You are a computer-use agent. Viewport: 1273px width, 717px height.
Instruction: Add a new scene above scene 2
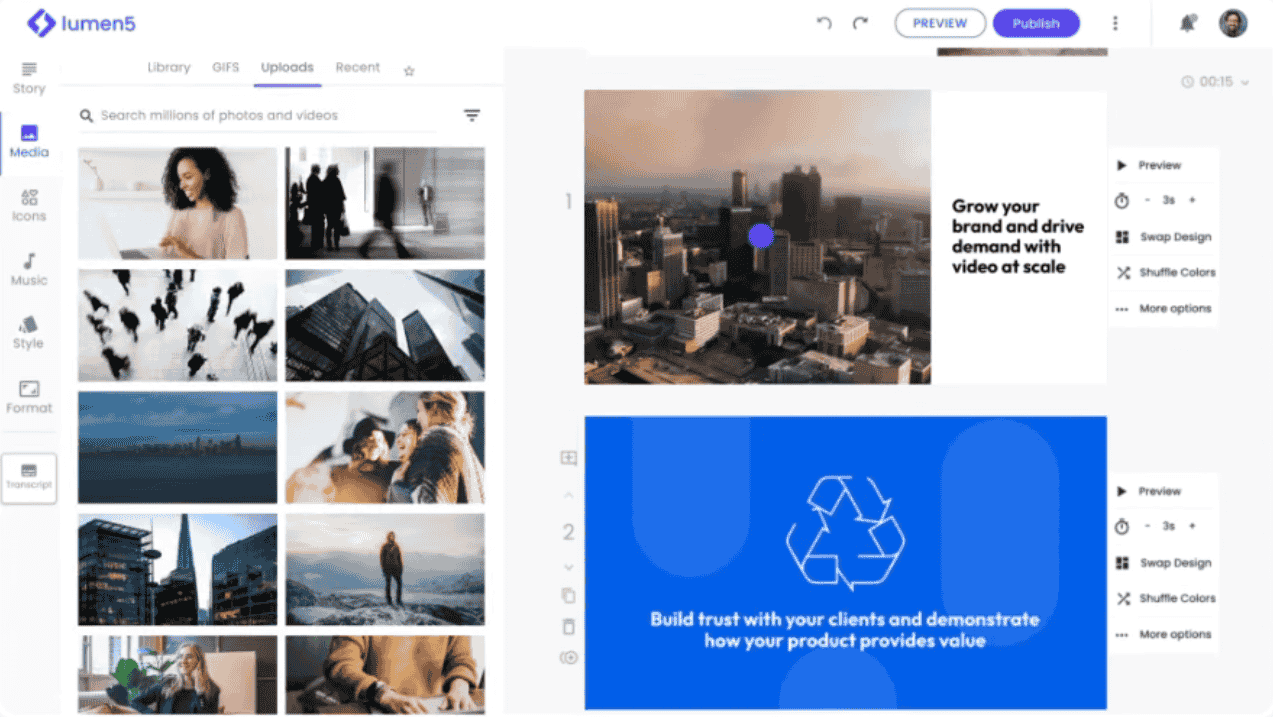point(569,457)
